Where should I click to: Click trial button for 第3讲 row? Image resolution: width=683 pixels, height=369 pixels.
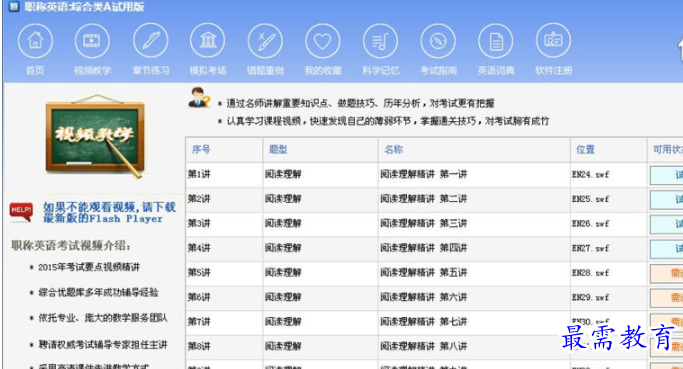666,224
